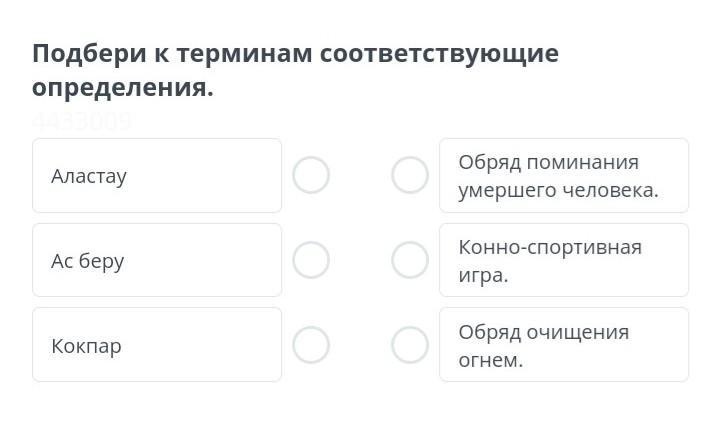Click the faint number 4433009 under heading
The width and height of the screenshot is (702, 437).
pos(81,121)
